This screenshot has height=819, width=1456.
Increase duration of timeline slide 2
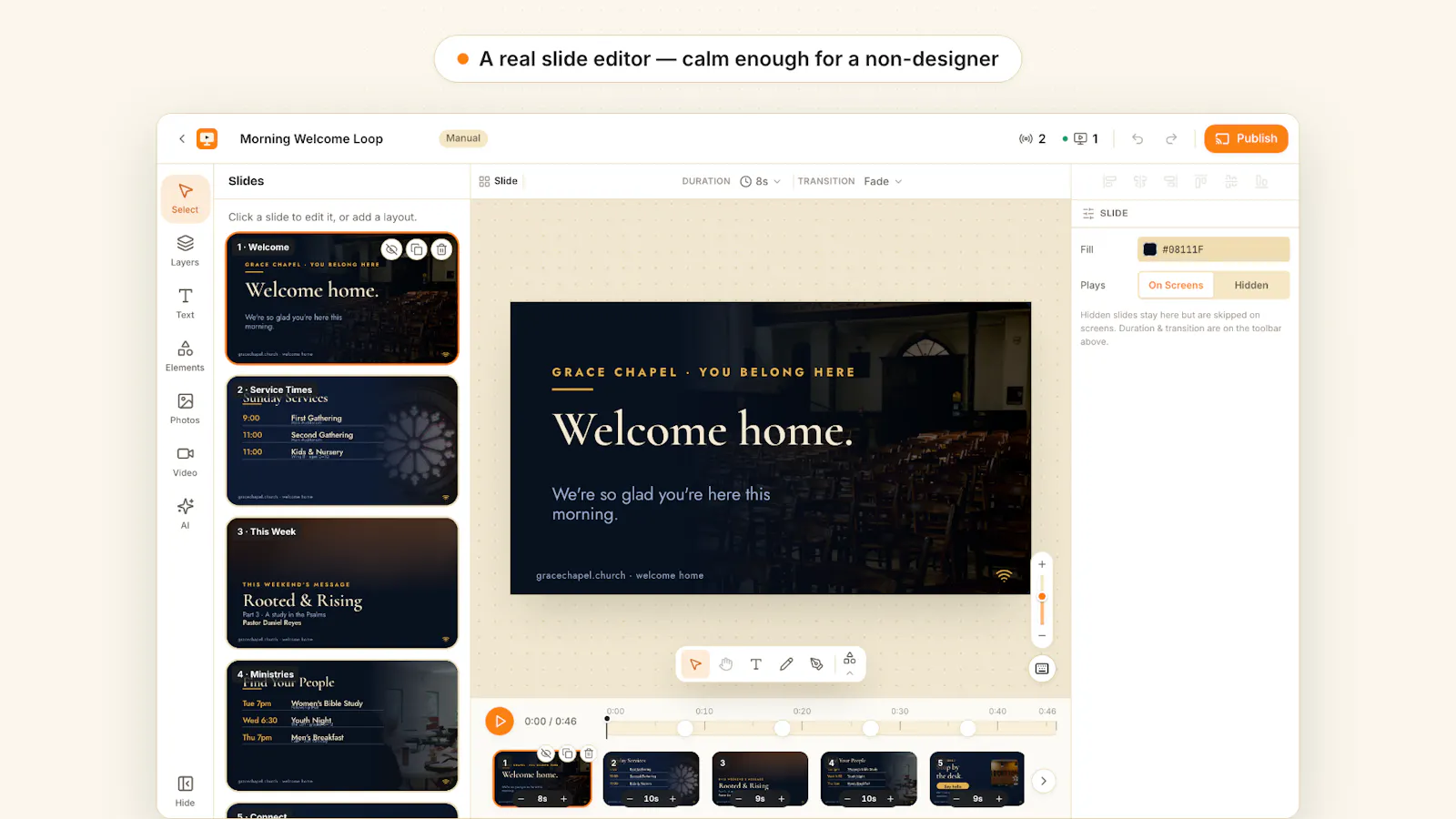pos(672,799)
